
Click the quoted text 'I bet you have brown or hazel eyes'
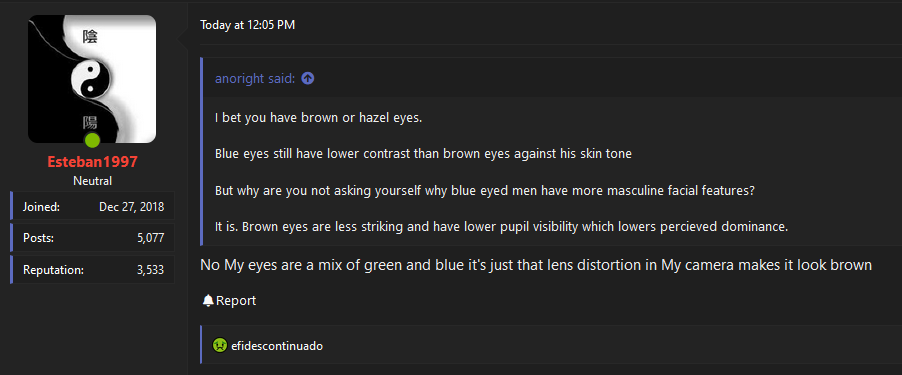(x=319, y=118)
